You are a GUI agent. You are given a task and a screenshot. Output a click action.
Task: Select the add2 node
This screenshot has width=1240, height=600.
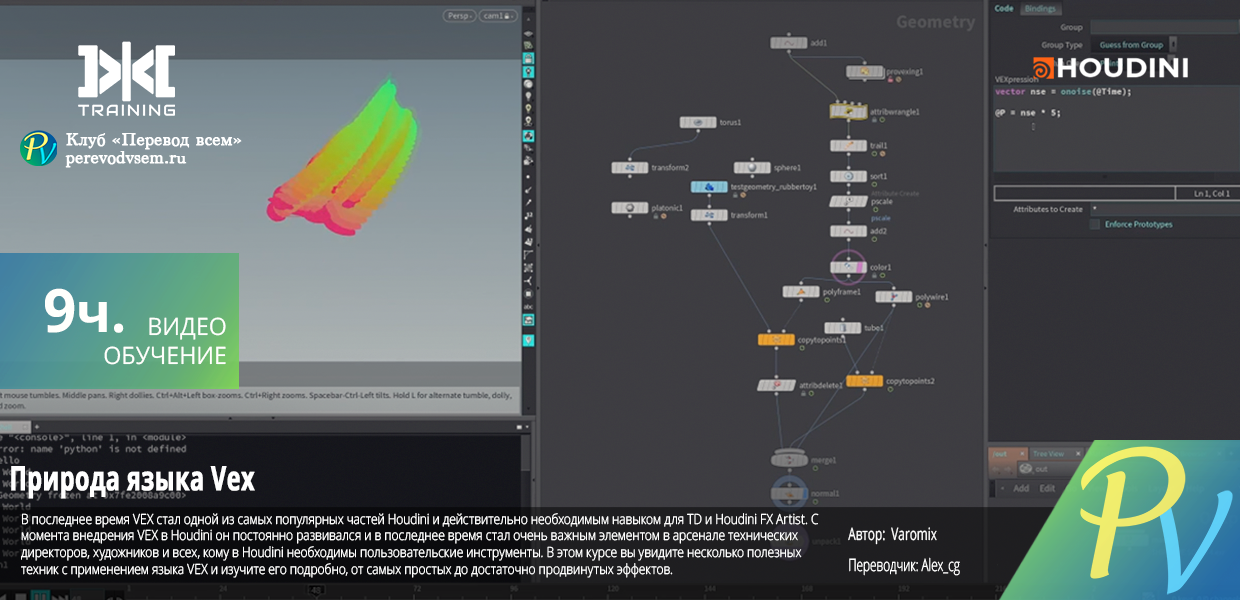click(x=848, y=231)
